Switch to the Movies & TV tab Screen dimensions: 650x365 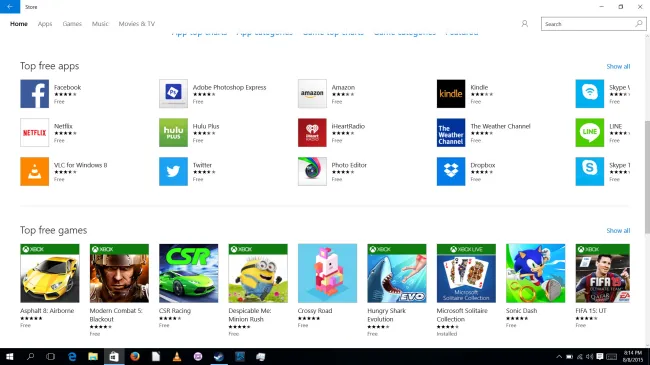(x=137, y=24)
